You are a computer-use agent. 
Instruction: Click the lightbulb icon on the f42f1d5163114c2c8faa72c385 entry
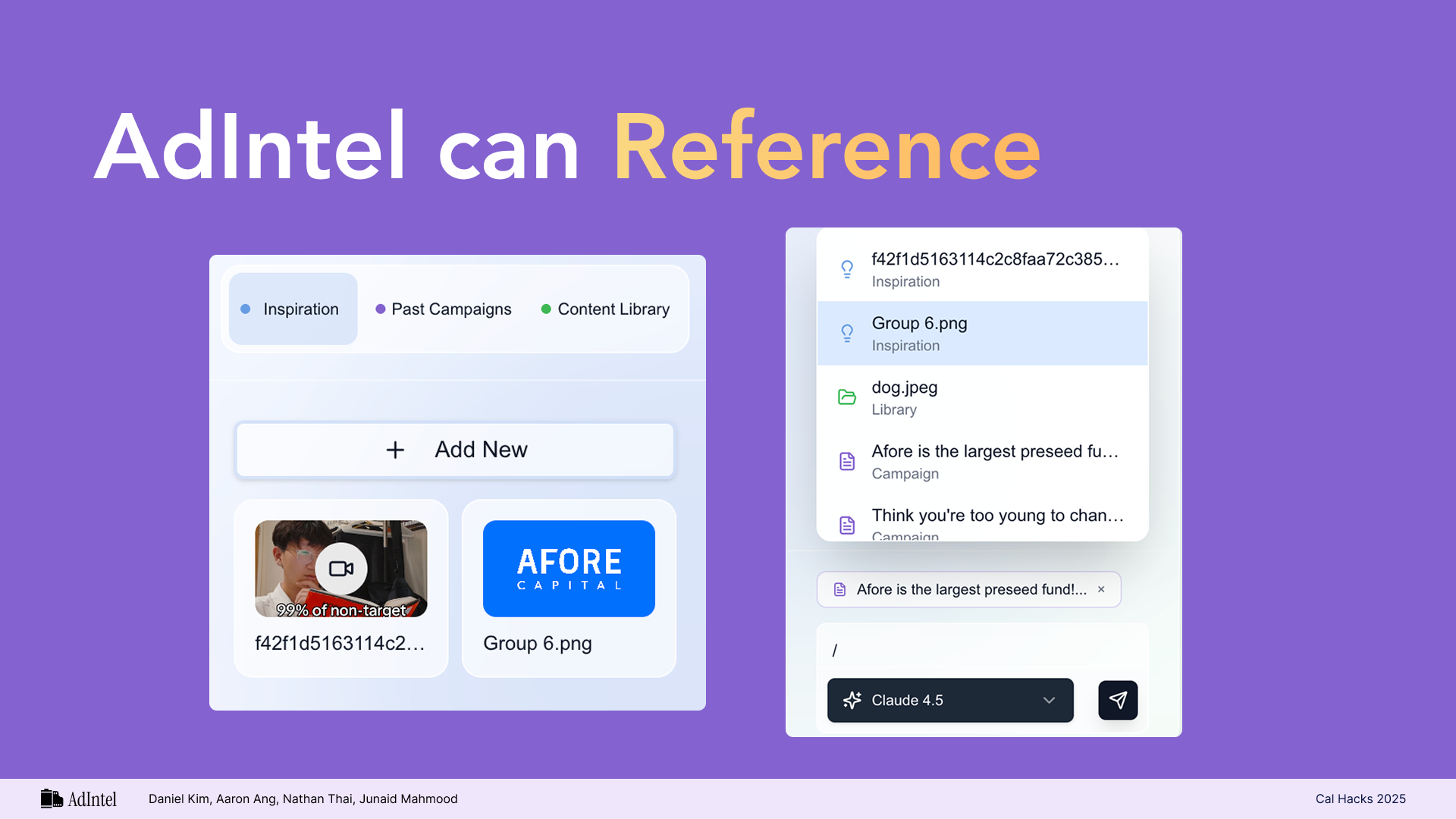(x=847, y=268)
